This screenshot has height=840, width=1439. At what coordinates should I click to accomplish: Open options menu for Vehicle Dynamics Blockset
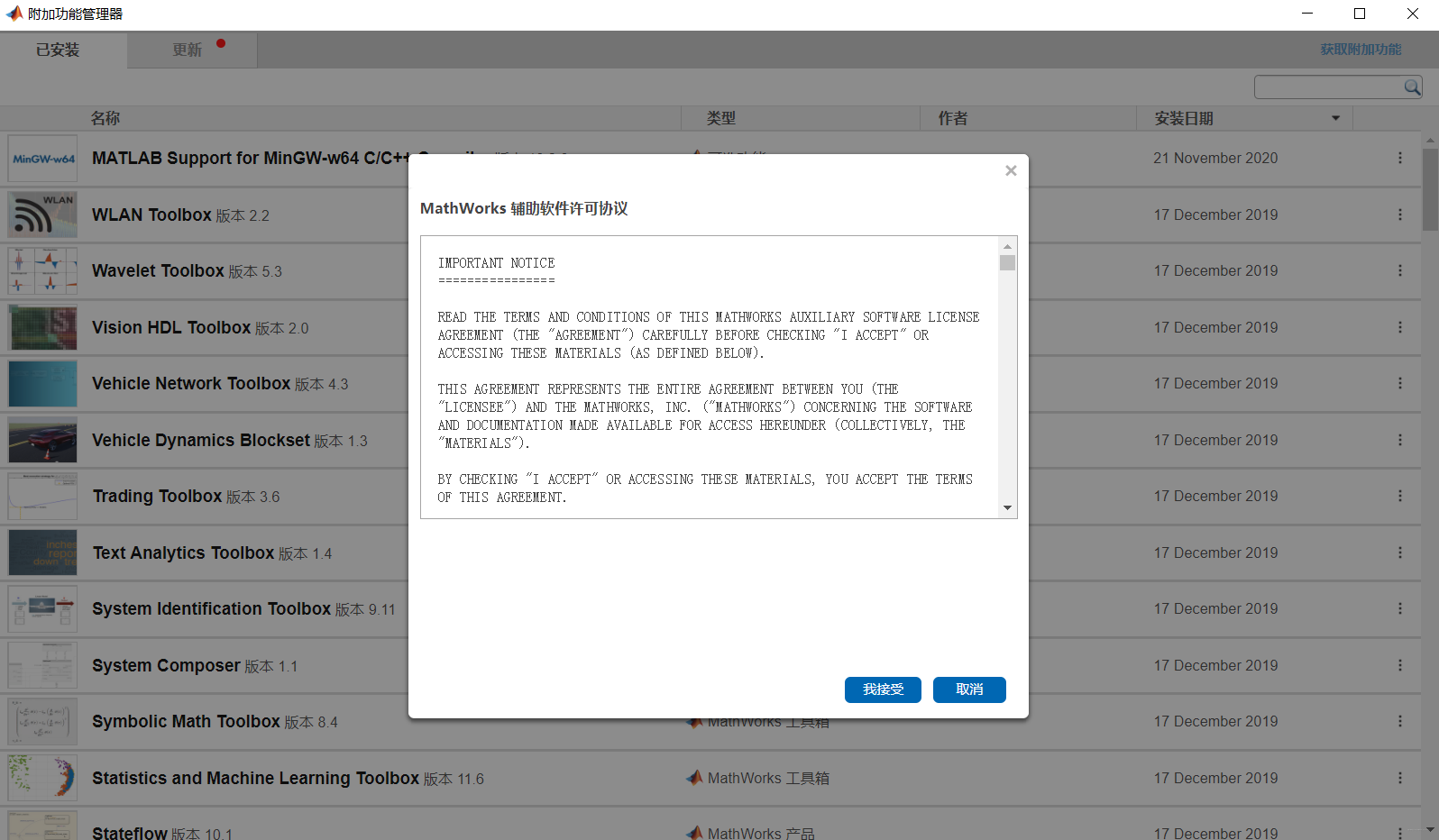click(1400, 440)
